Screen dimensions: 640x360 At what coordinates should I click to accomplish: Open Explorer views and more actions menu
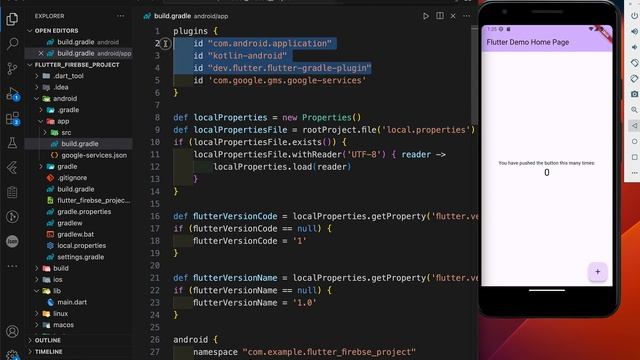tap(120, 16)
